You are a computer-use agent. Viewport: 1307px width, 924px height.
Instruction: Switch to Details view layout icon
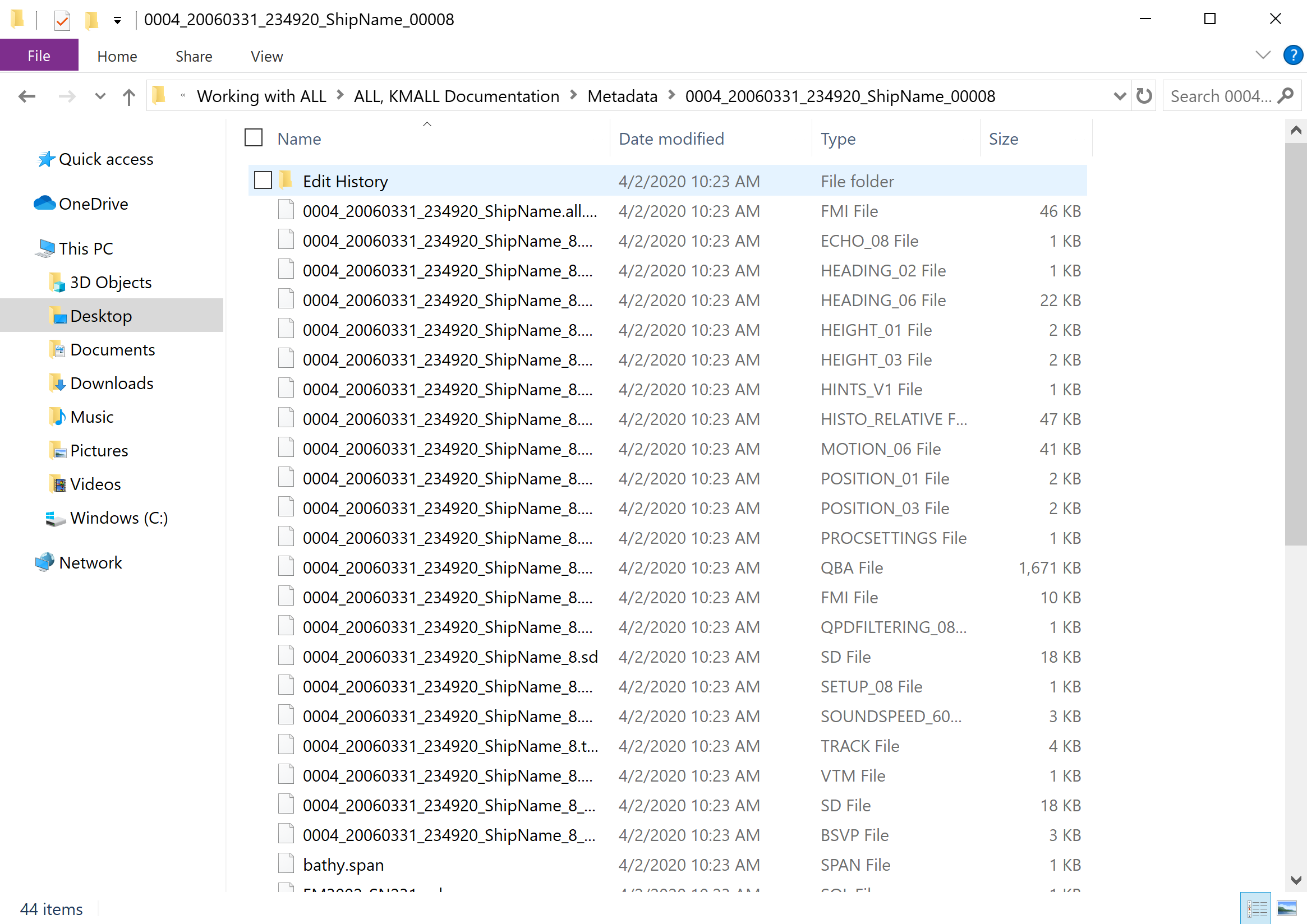point(1256,908)
